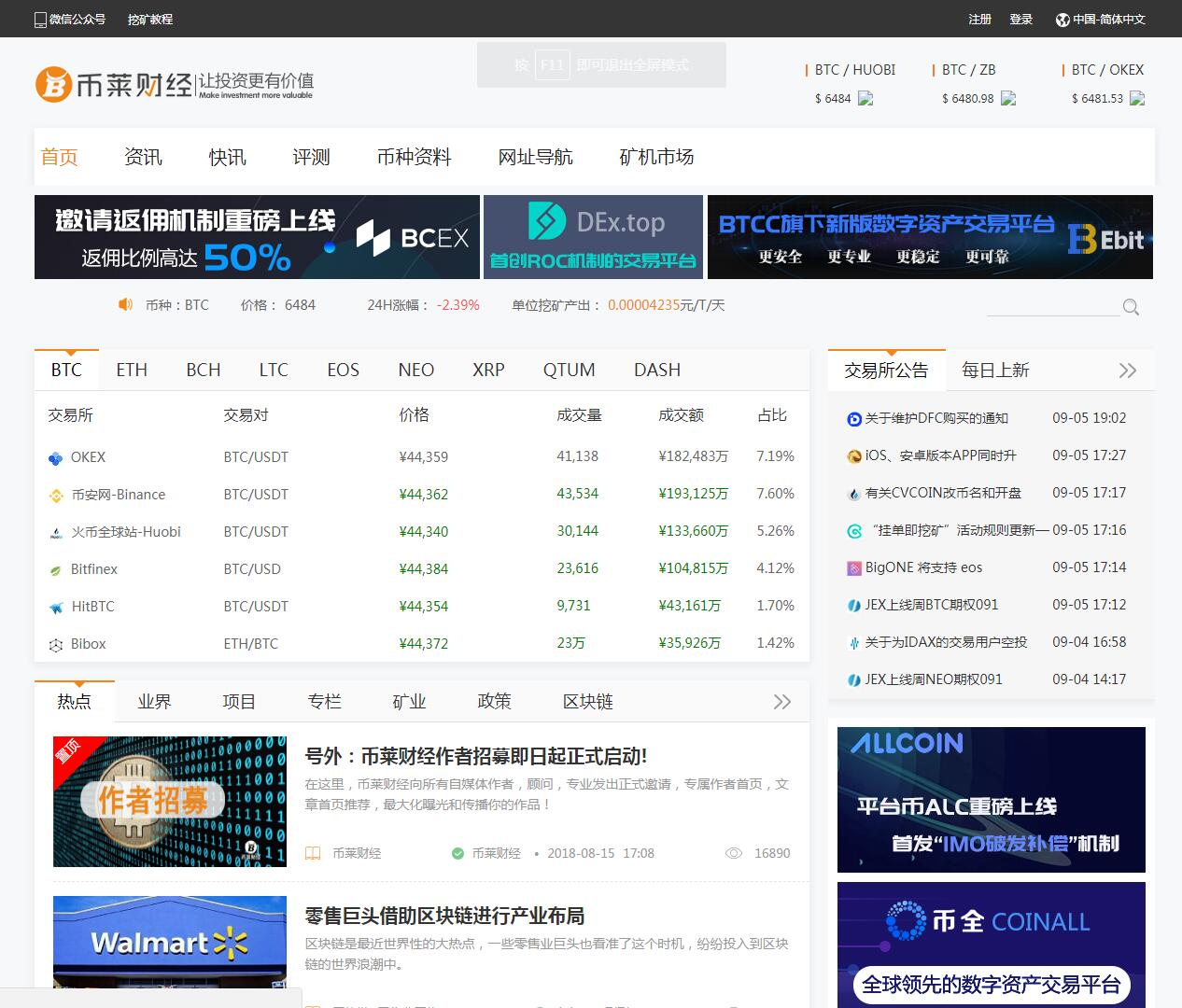
Task: Click icon beside iOS、安卓版本APP同时升
Action: click(853, 456)
